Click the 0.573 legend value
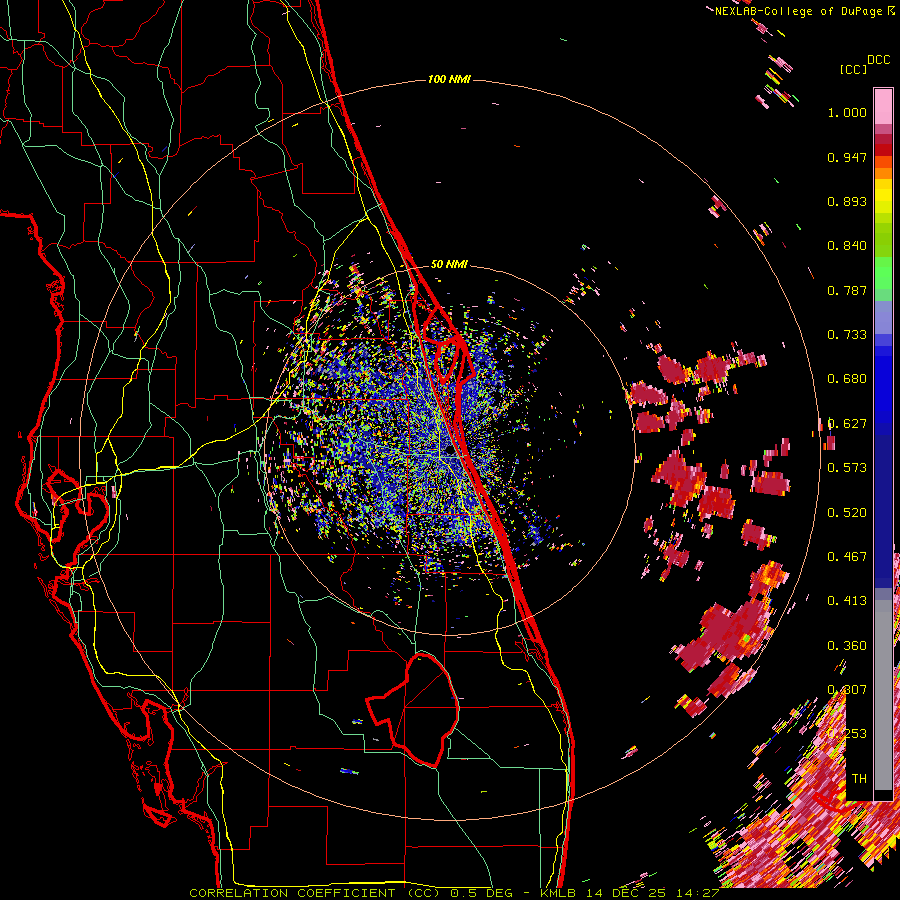The image size is (900, 900). pos(847,468)
